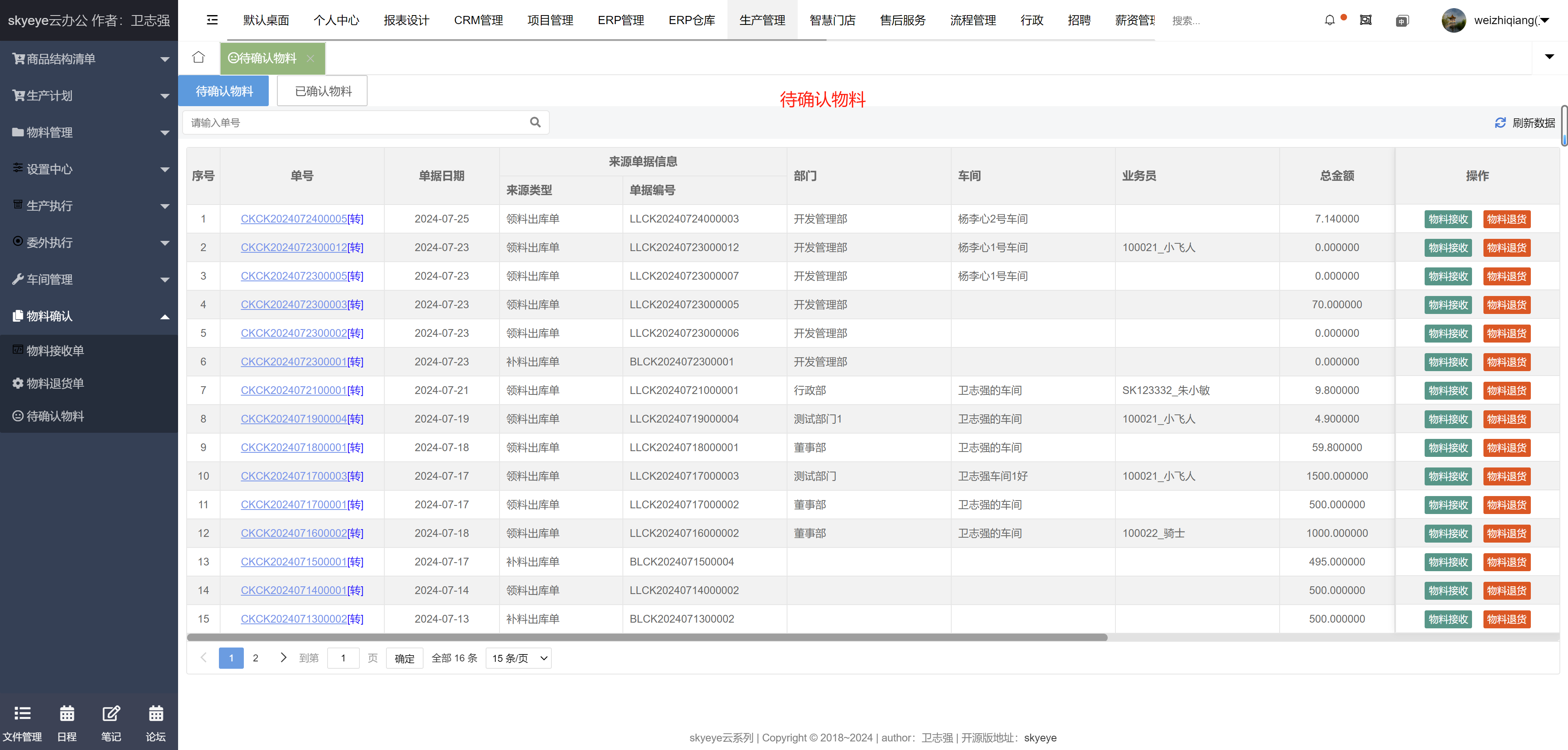Click the sidebar collapse menu icon
This screenshot has width=1568, height=750.
212,20
